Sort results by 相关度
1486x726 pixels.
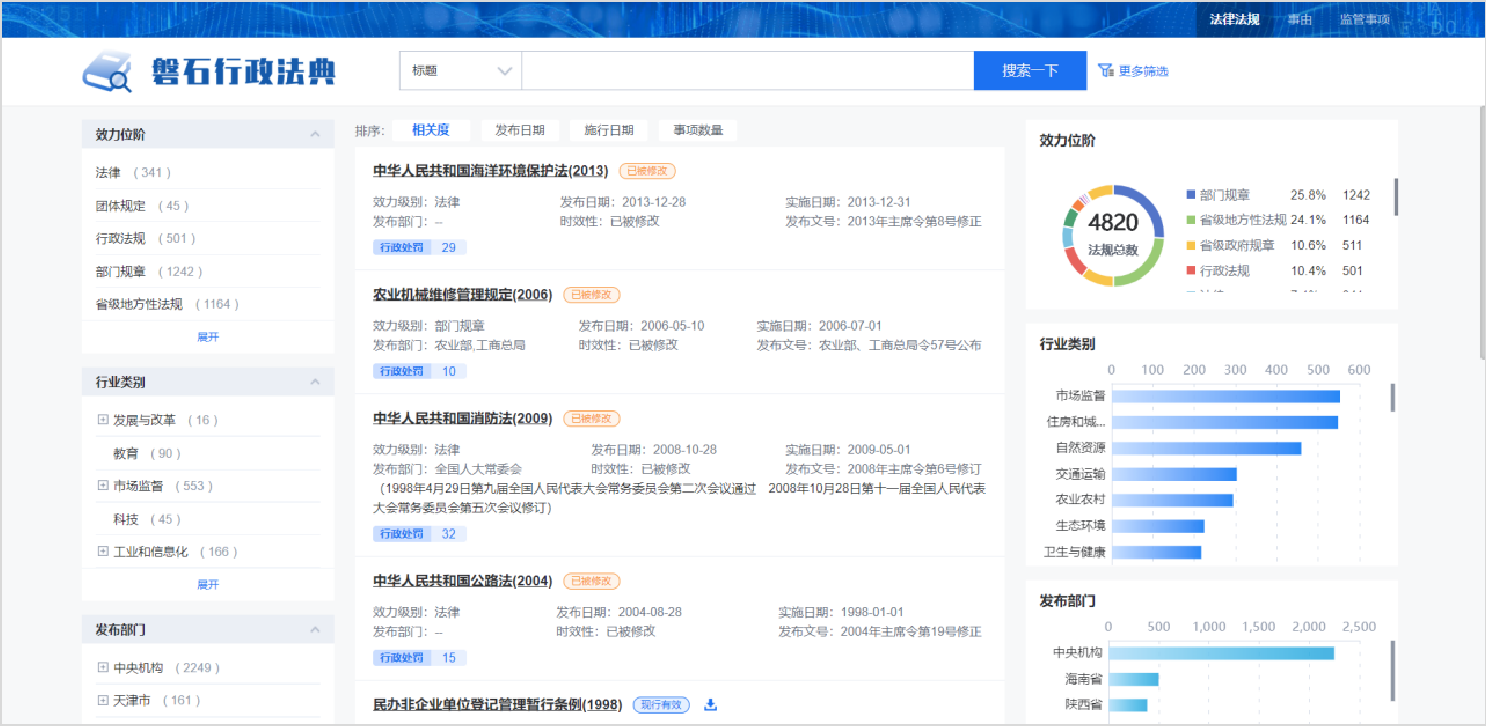coord(431,130)
